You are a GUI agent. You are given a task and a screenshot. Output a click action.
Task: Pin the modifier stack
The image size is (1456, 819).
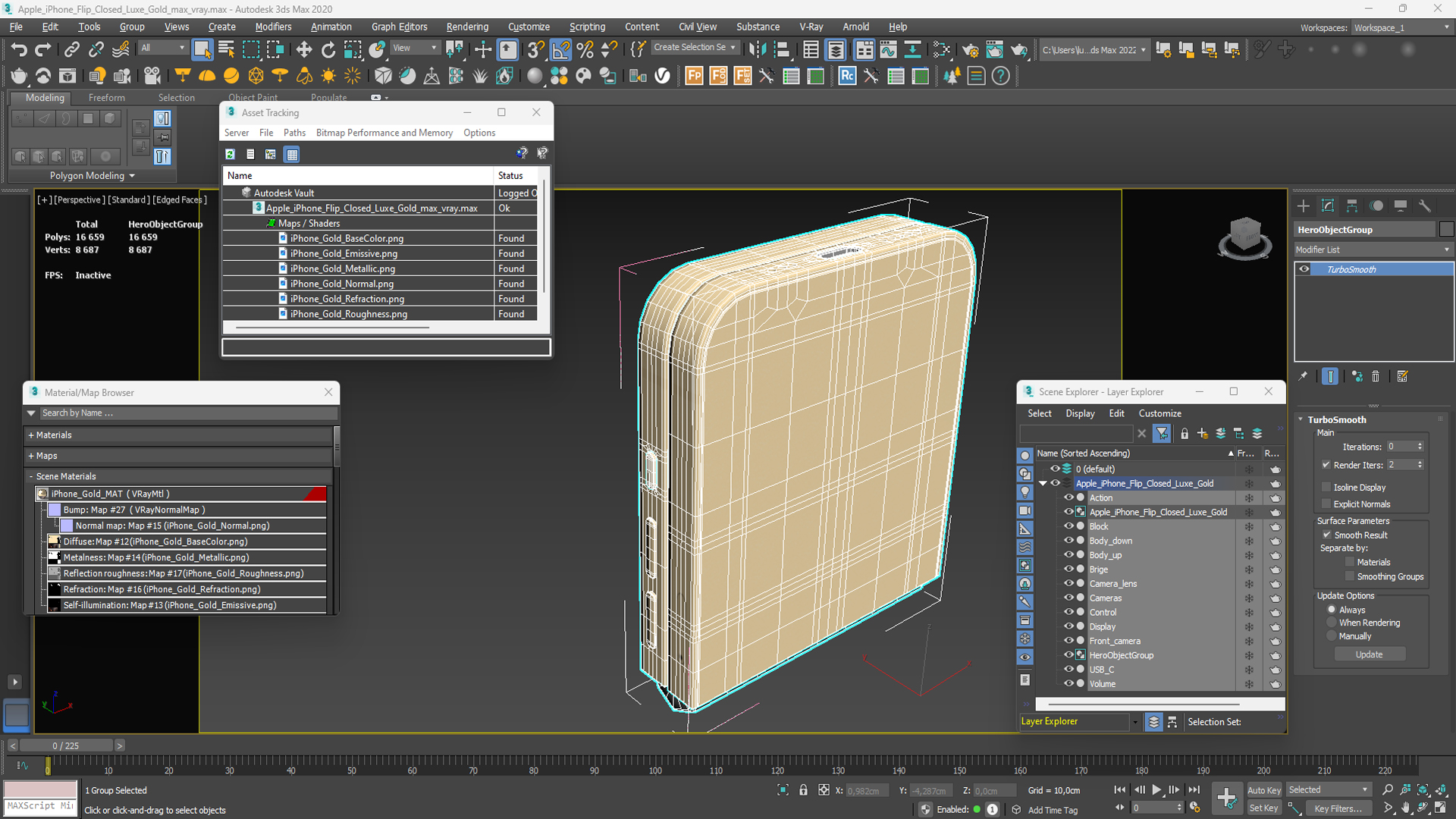(1303, 376)
